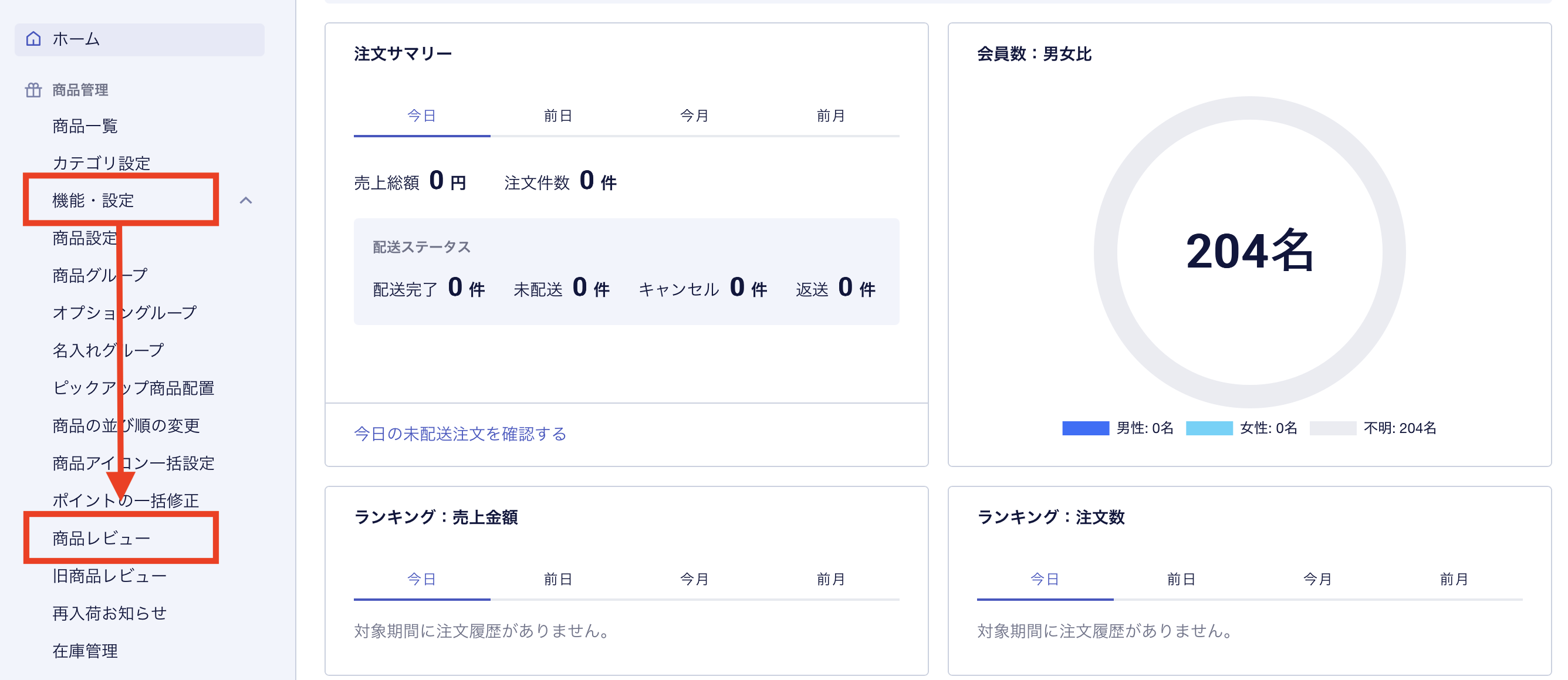This screenshot has width=1568, height=680.
Task: Open カテゴリ設定 menu item
Action: (x=101, y=163)
